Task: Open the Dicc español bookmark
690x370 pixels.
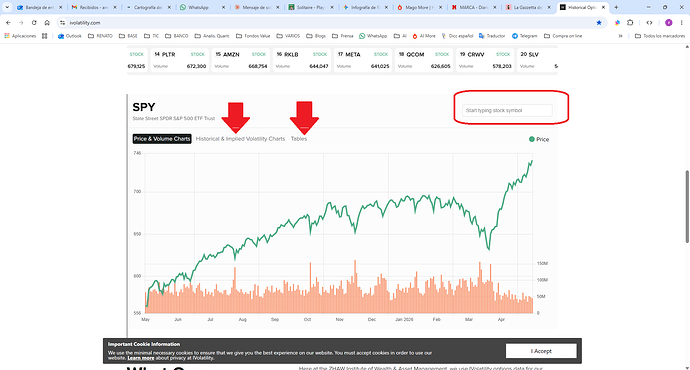Action: click(457, 36)
